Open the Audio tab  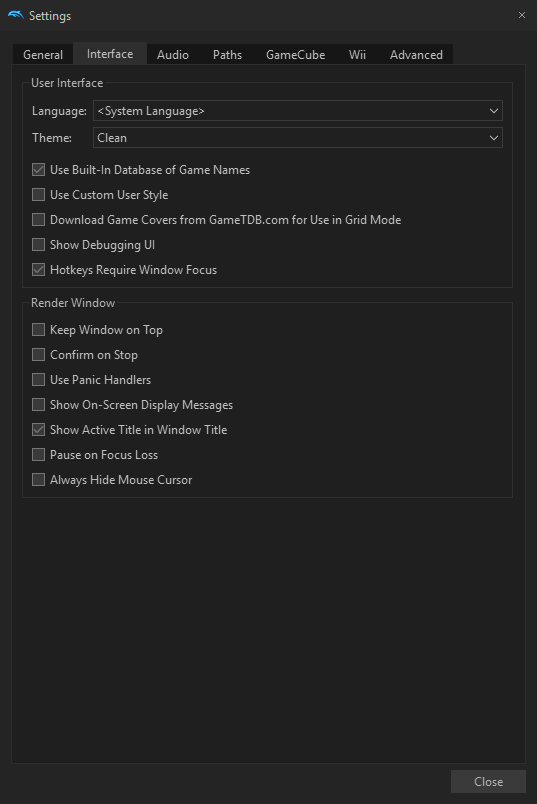(x=173, y=55)
